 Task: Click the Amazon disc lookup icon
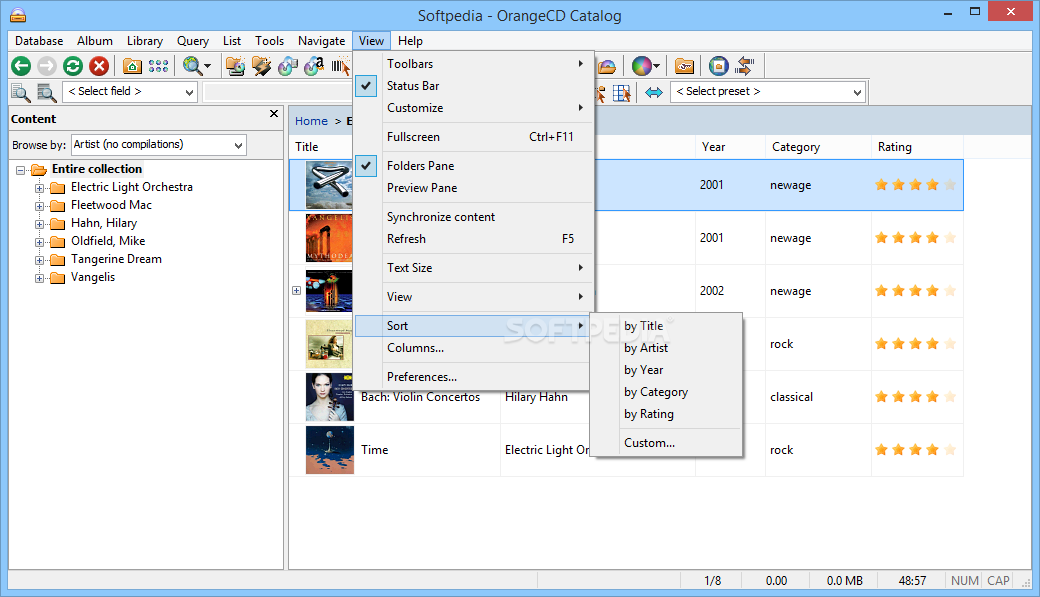point(314,66)
